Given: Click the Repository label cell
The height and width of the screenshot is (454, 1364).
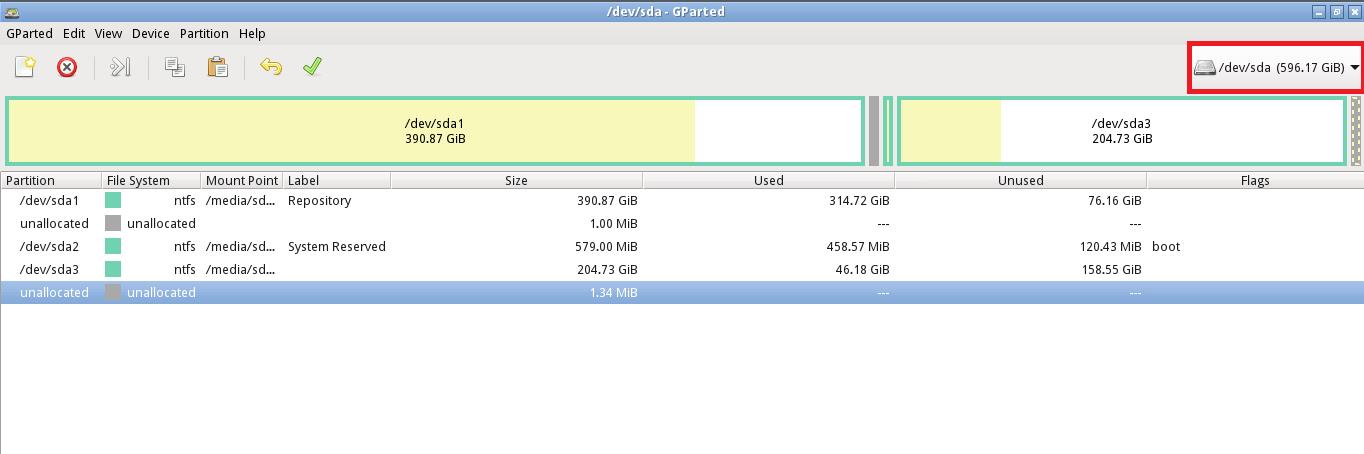Looking at the screenshot, I should point(319,200).
